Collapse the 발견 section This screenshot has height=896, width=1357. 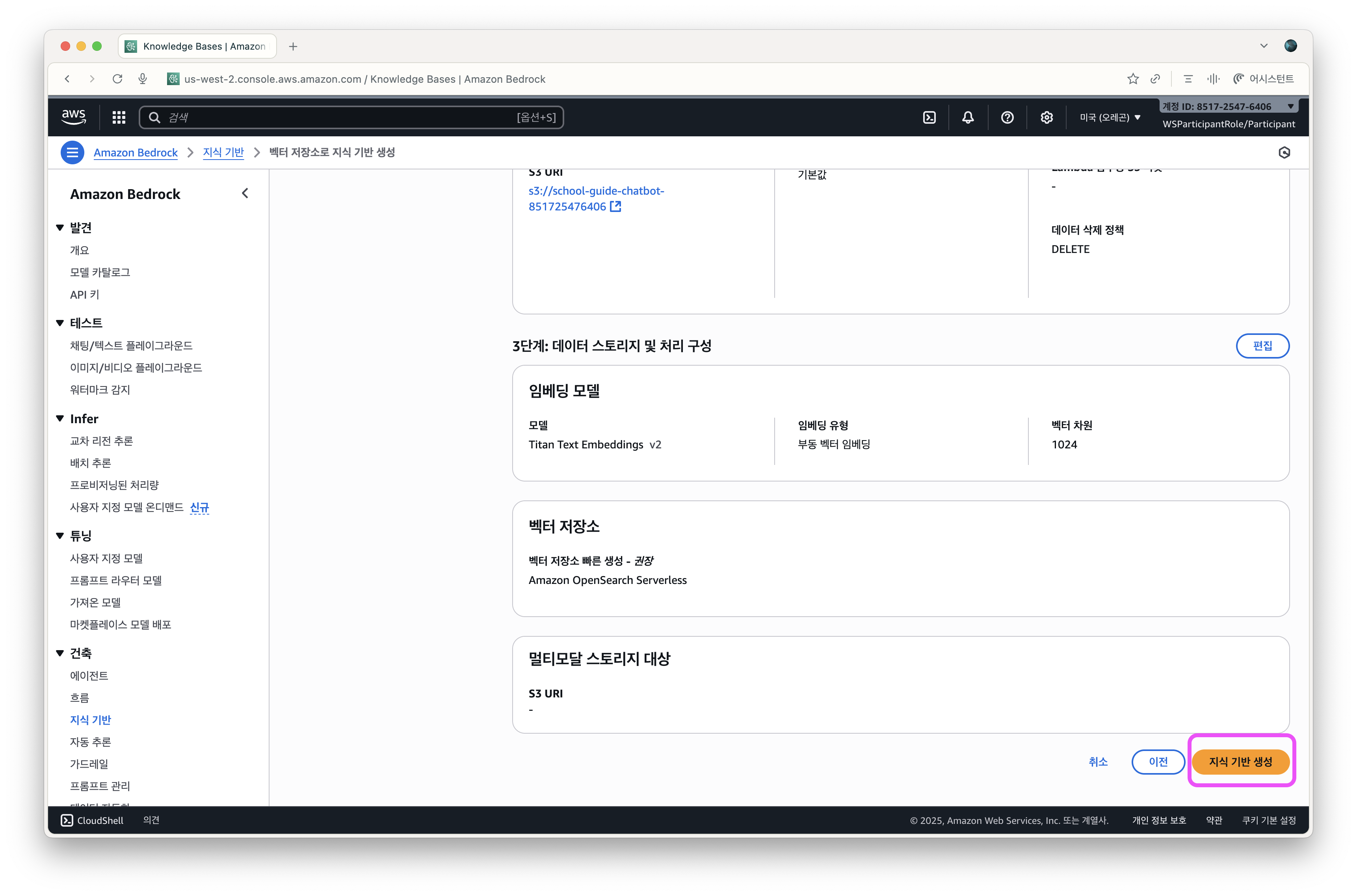[x=60, y=227]
